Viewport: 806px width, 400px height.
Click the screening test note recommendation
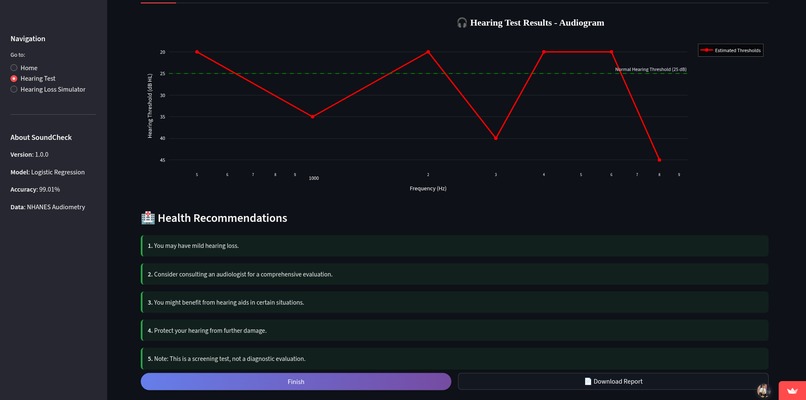point(454,358)
